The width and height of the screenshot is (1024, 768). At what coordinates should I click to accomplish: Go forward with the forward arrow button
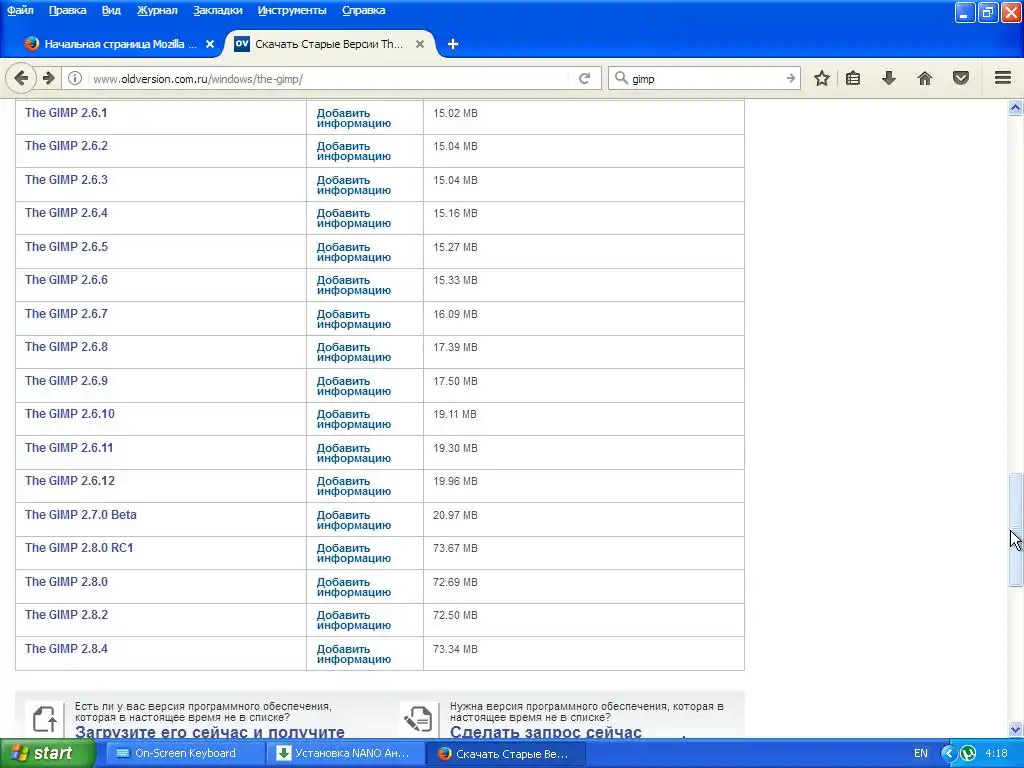[x=49, y=78]
